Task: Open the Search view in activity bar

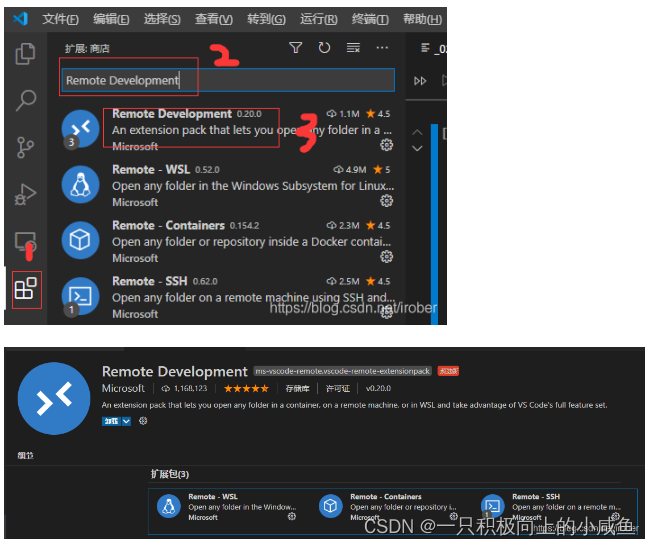Action: point(26,100)
